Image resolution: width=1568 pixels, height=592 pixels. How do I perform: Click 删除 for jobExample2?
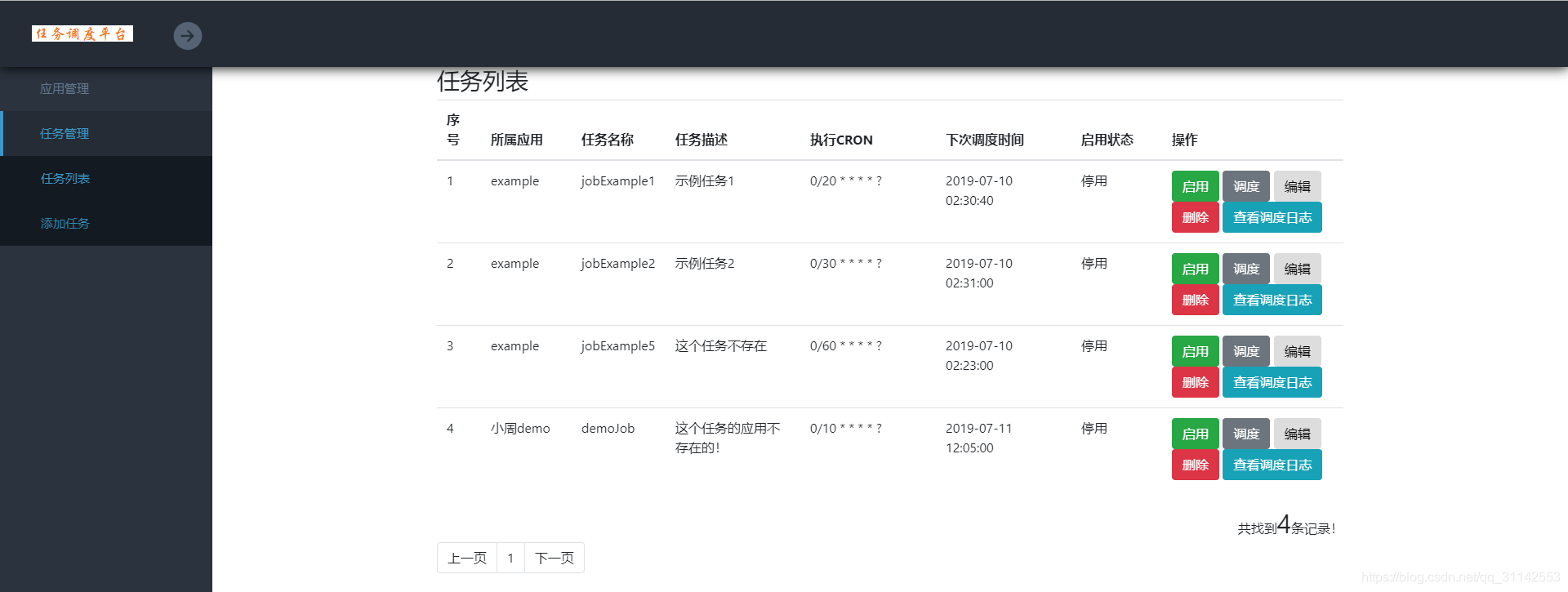(x=1195, y=300)
